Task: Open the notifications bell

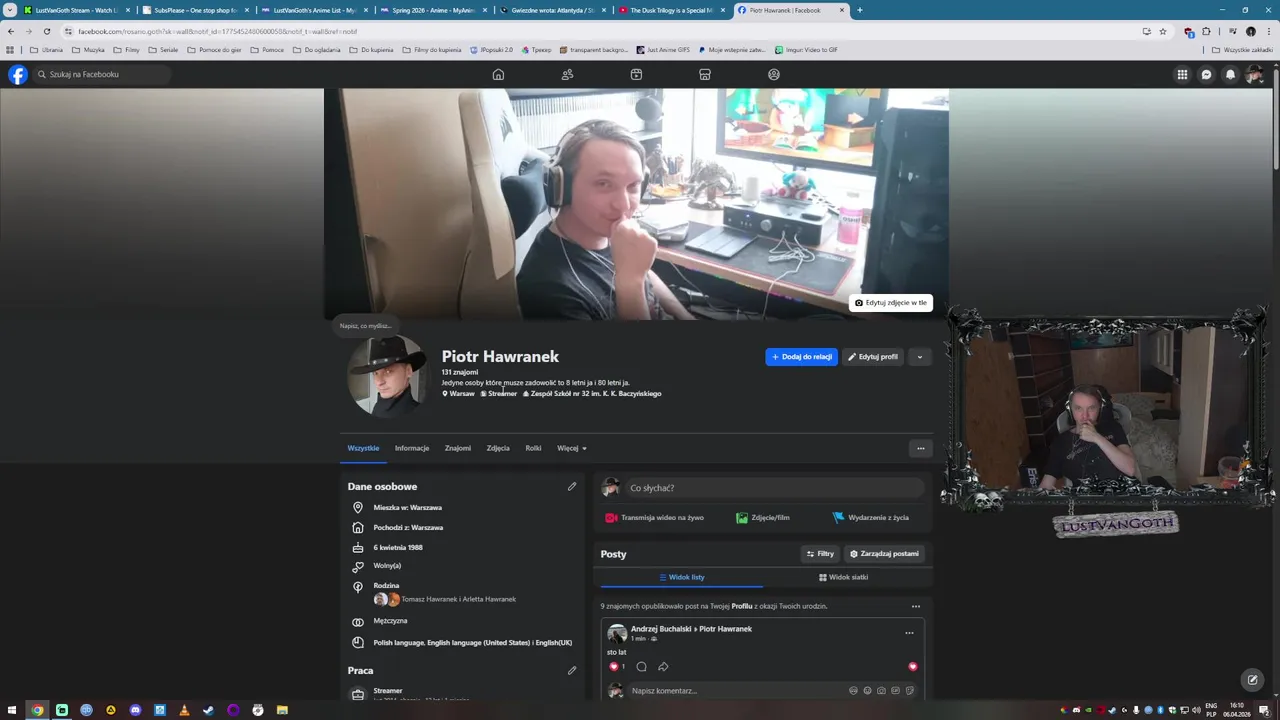Action: [x=1230, y=74]
